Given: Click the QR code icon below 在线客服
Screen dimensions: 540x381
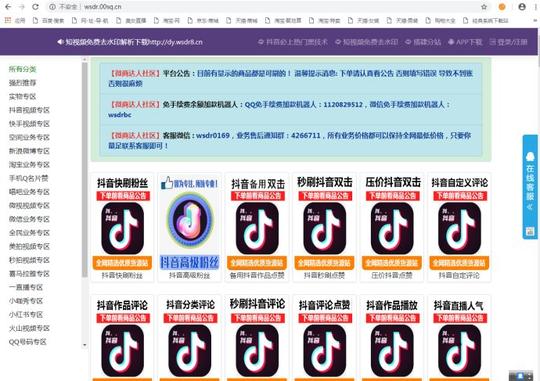Looking at the screenshot, I should 530,231.
